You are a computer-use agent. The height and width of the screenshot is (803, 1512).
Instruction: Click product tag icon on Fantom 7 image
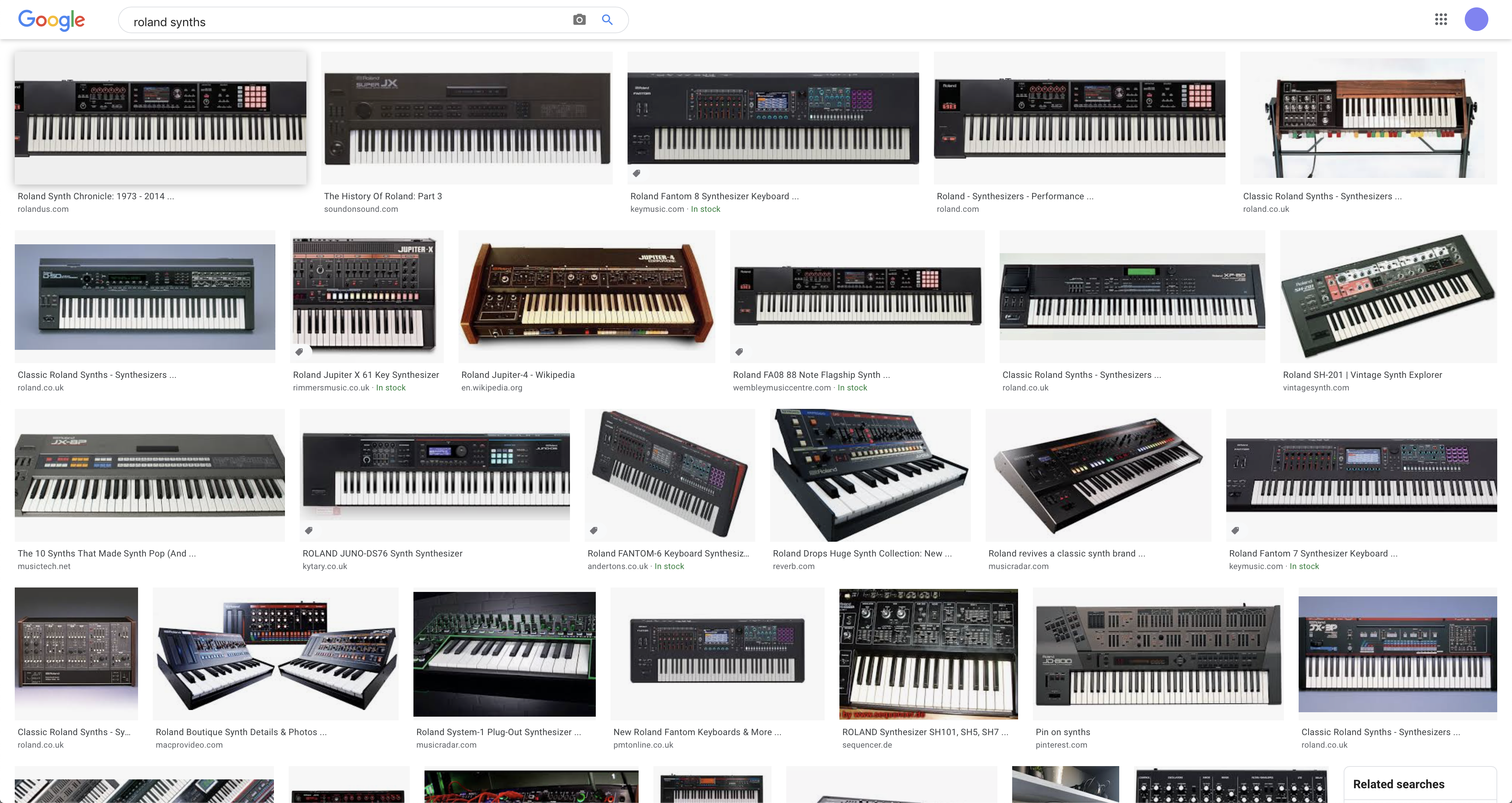1235,530
